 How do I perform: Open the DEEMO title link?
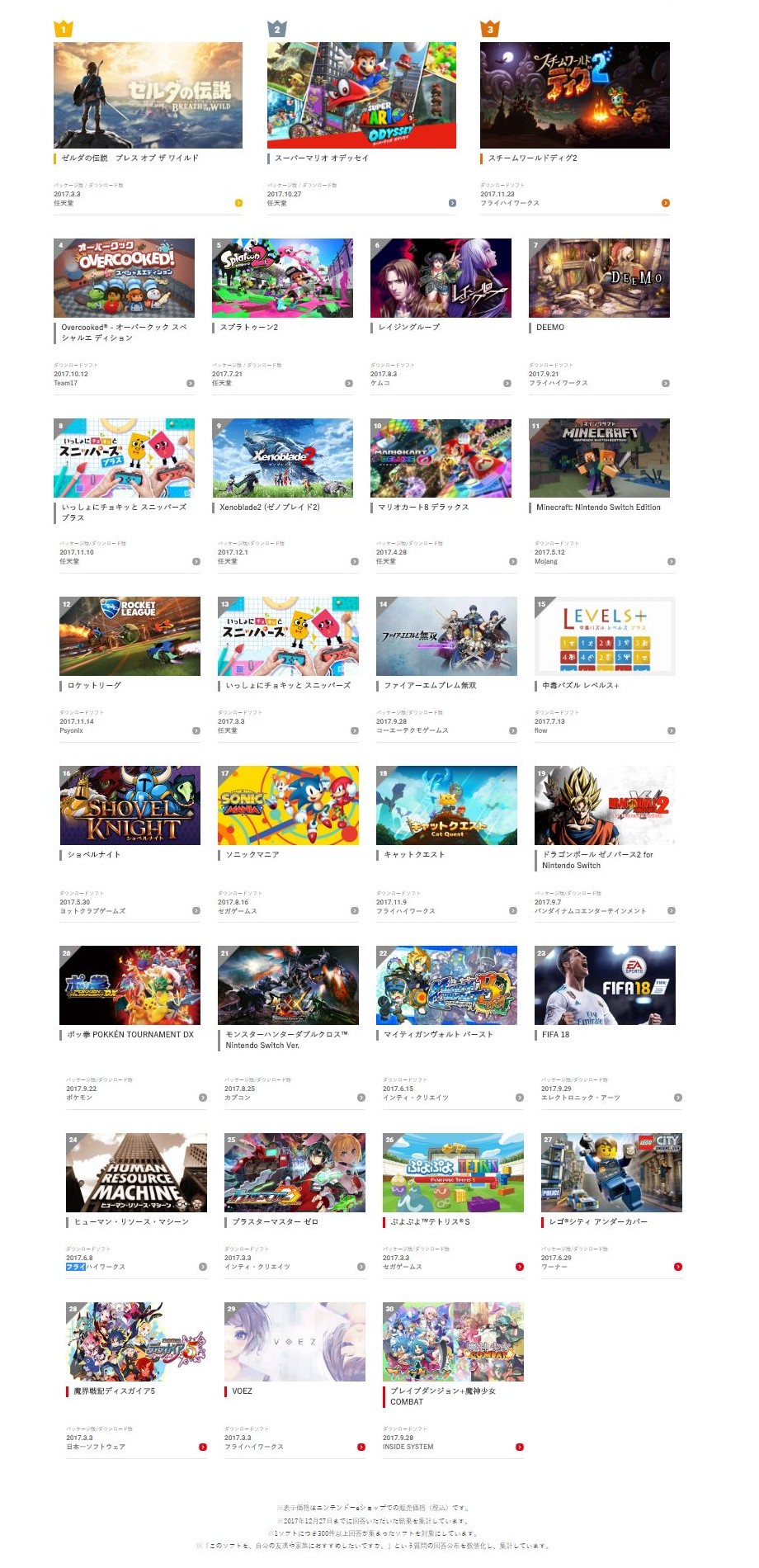click(x=550, y=328)
